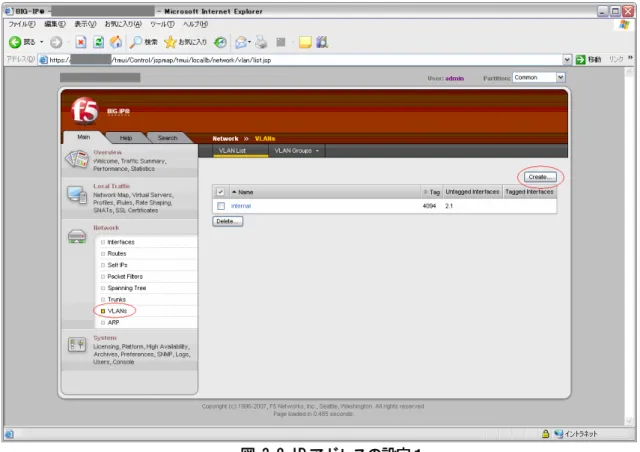Click the Create... button
This screenshot has height=452, width=640.
[540, 177]
